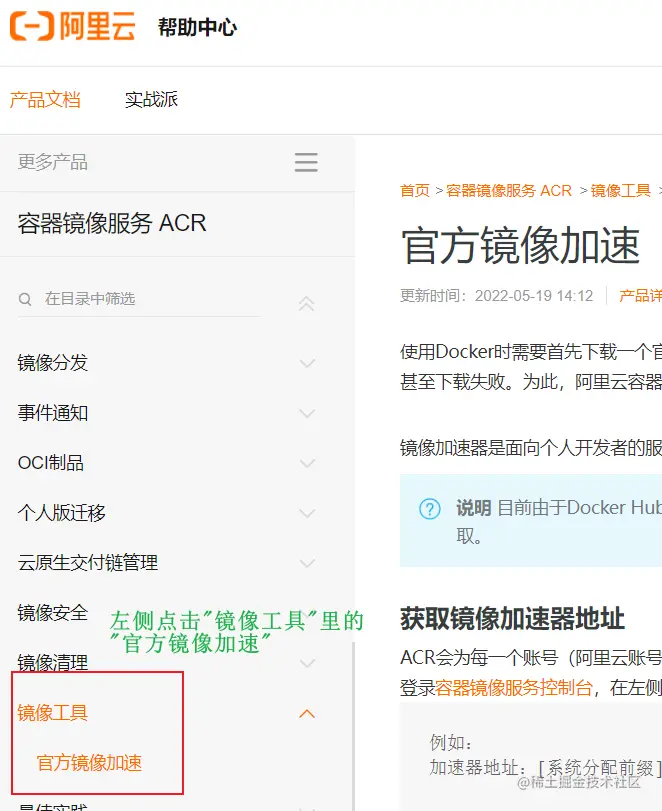This screenshot has width=662, height=811.
Task: Switch to the 实战派 tab
Action: 151,99
